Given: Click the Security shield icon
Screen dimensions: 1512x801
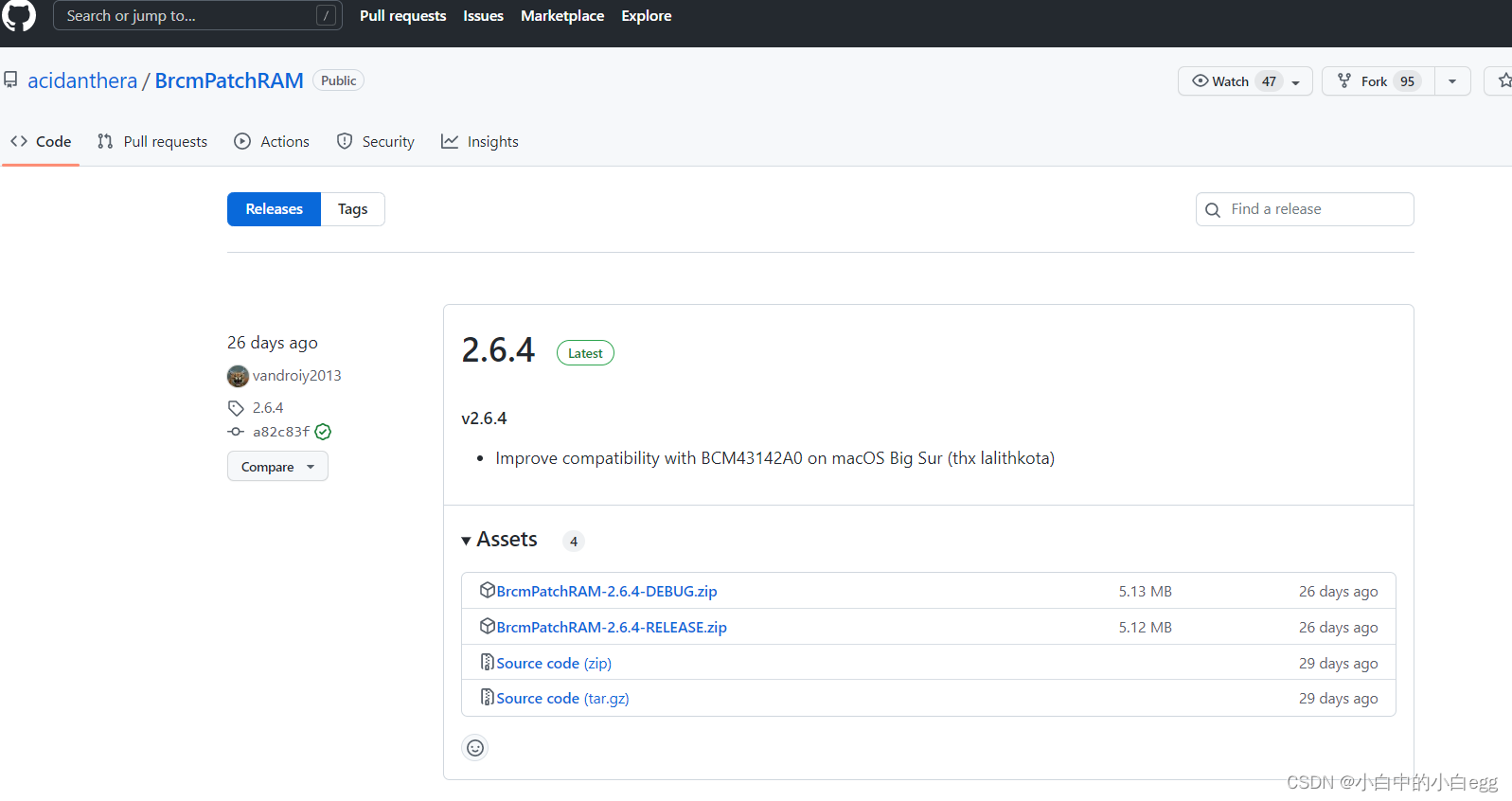Looking at the screenshot, I should coord(345,141).
